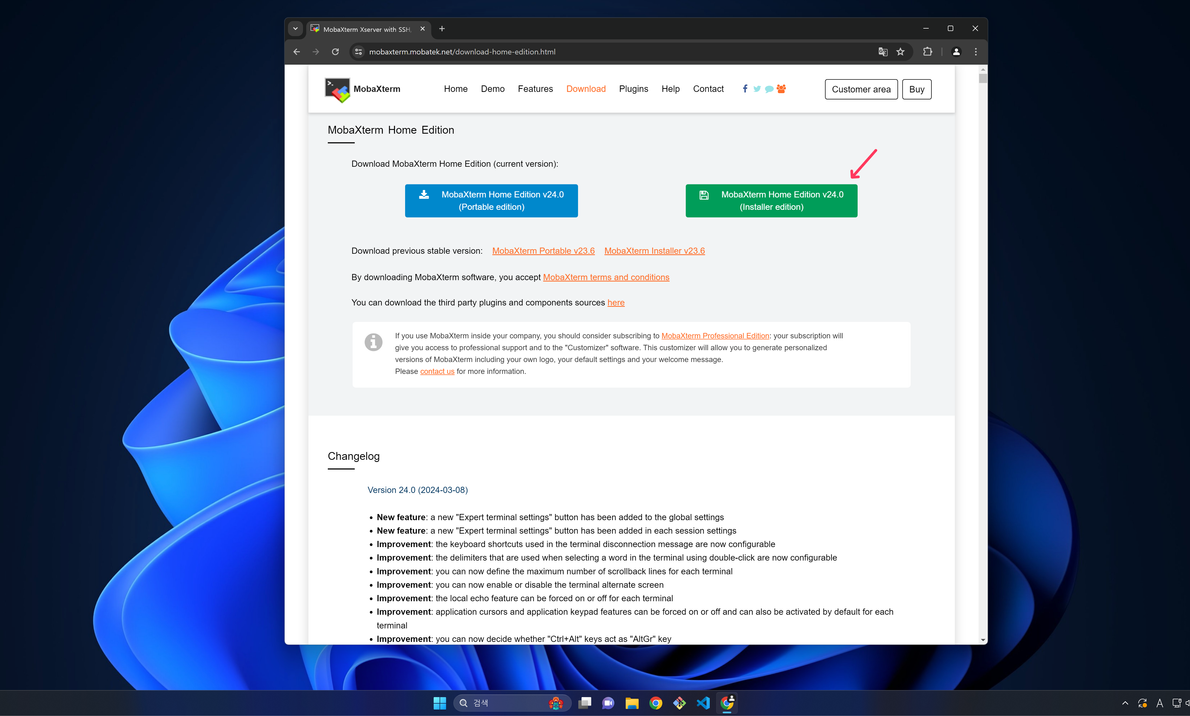Toggle the input language indicator A
This screenshot has height=716, width=1190.
1160,703
